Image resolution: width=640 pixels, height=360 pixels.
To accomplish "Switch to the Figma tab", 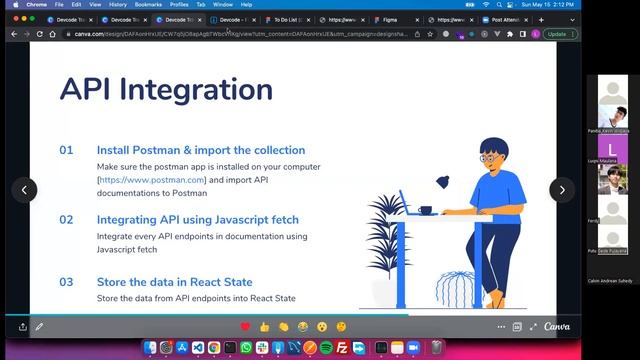I will coord(396,20).
